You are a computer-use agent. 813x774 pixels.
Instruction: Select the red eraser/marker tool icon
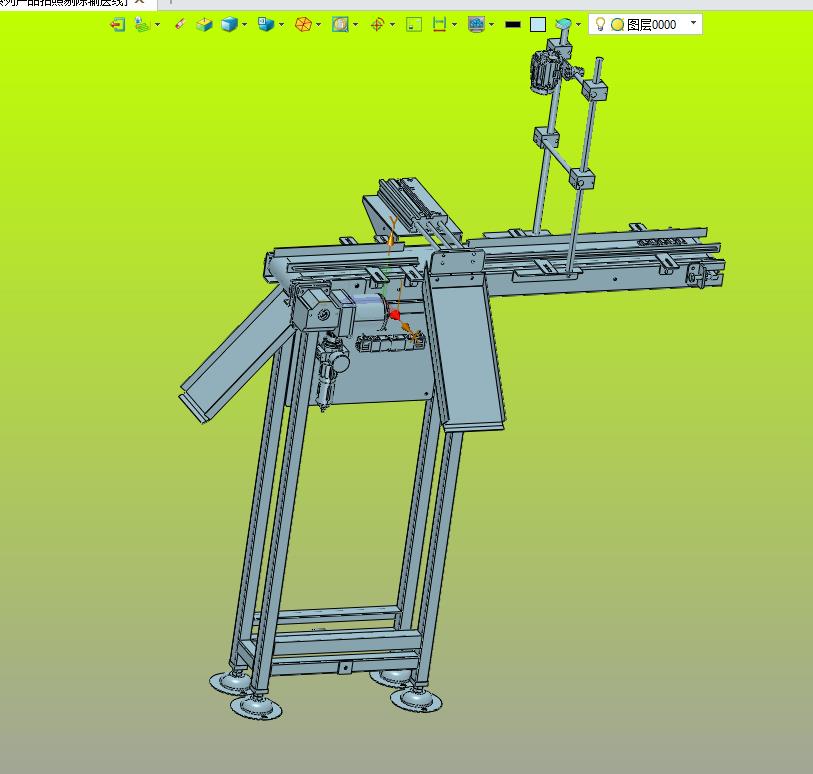180,24
